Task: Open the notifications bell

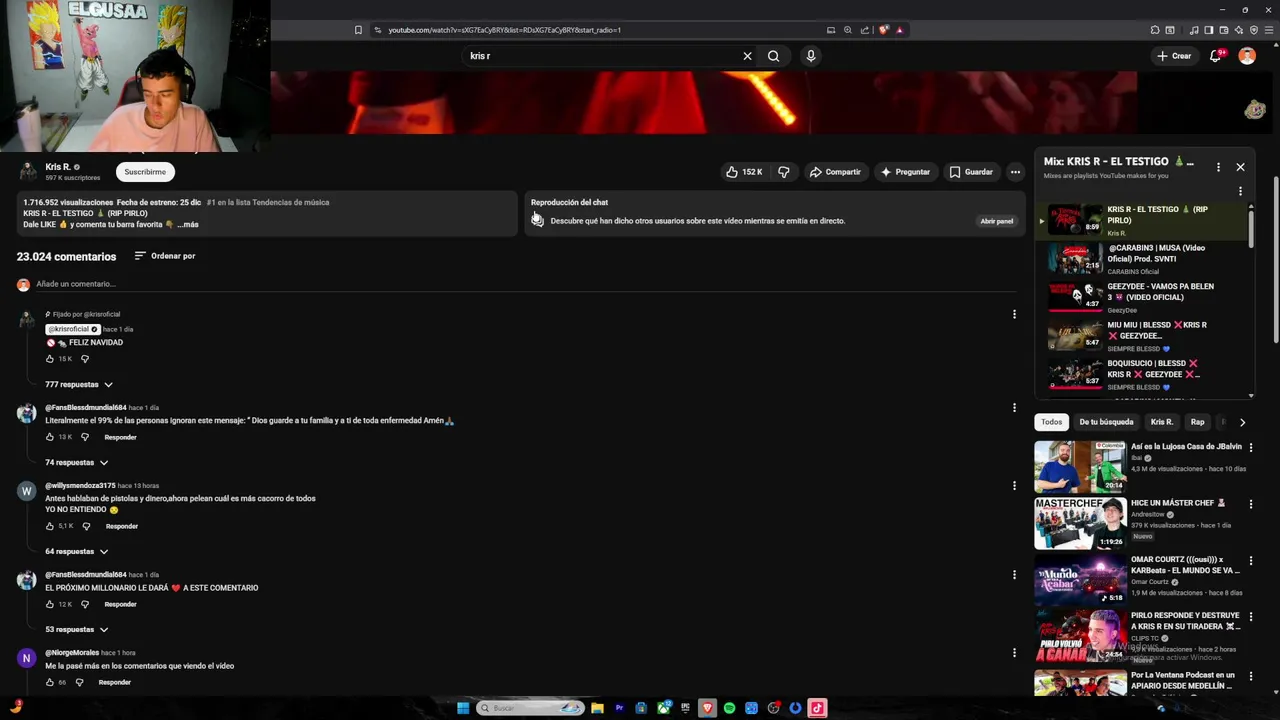Action: coord(1216,56)
